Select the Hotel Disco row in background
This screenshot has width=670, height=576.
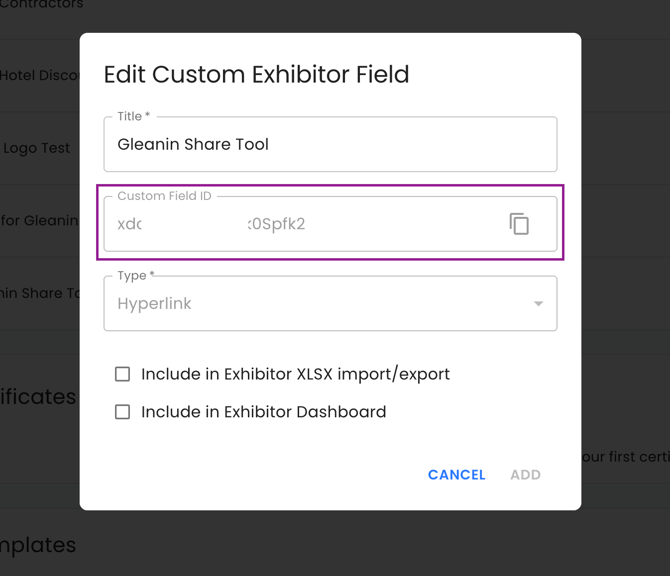[40, 76]
